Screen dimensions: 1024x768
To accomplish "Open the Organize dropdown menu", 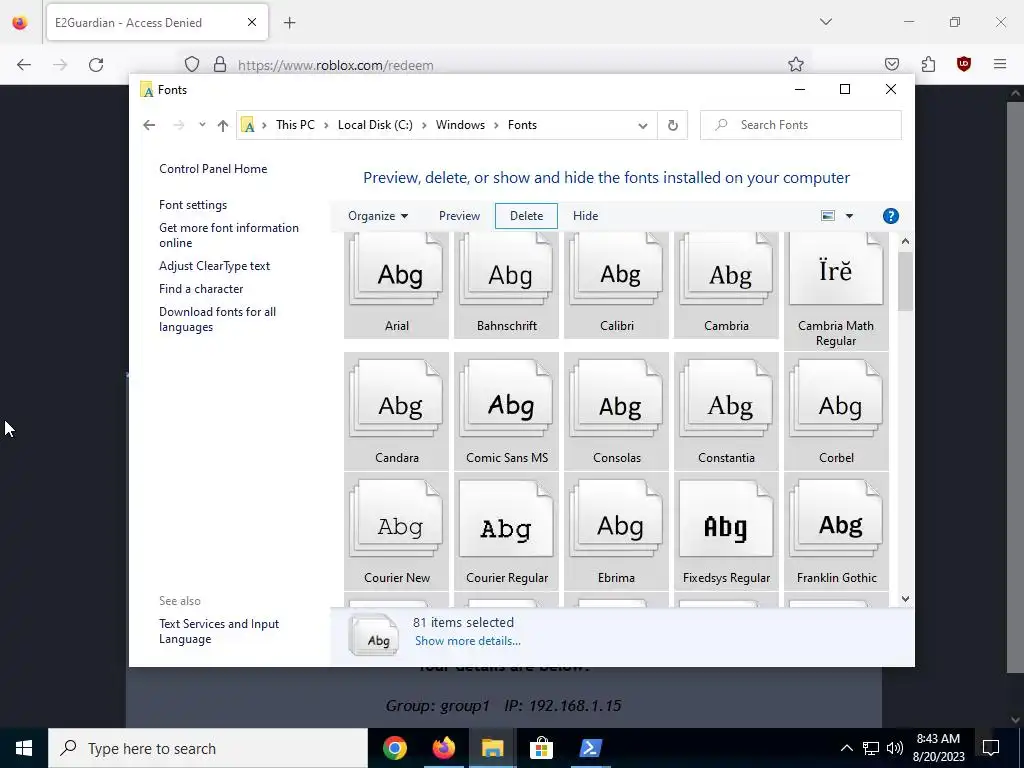I will [377, 216].
